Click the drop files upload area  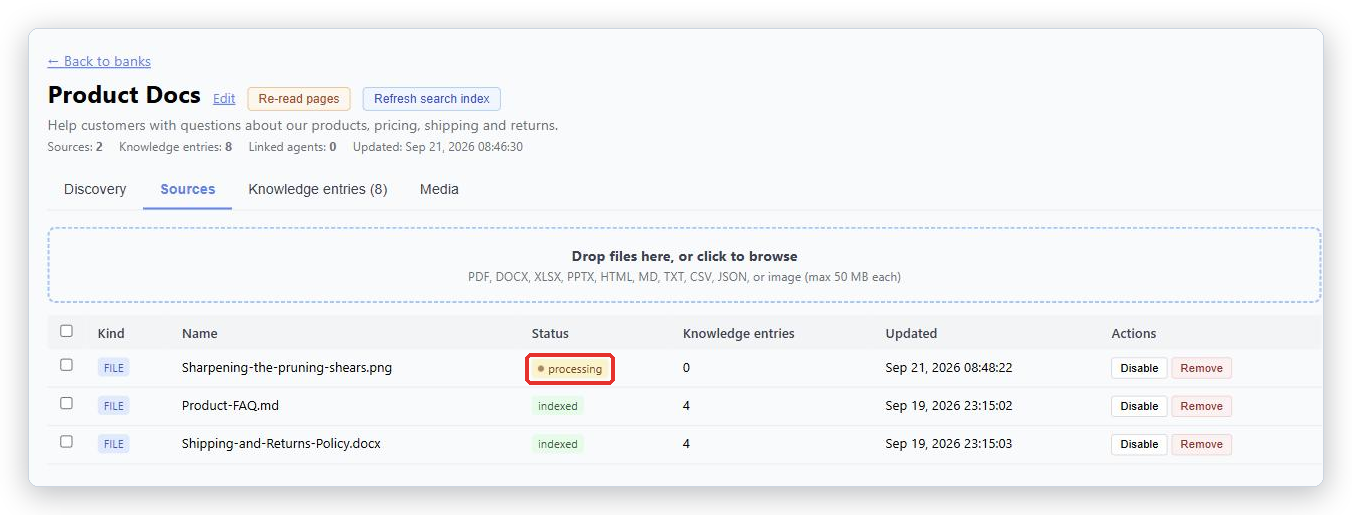coord(684,265)
